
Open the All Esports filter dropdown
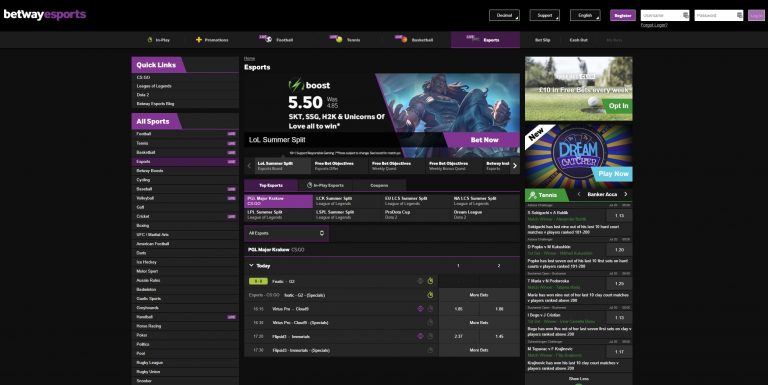coord(287,233)
